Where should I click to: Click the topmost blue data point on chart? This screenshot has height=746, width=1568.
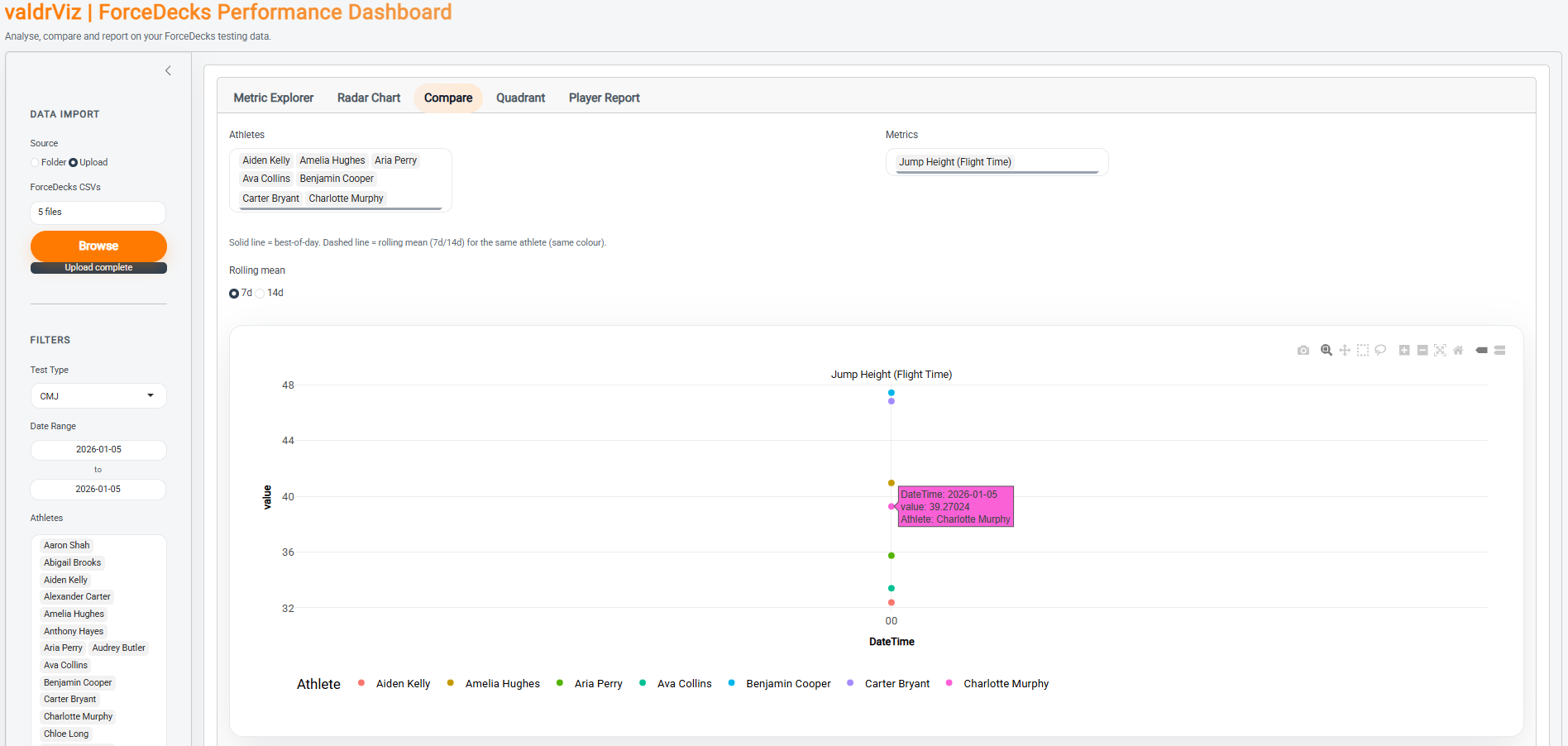(x=892, y=393)
